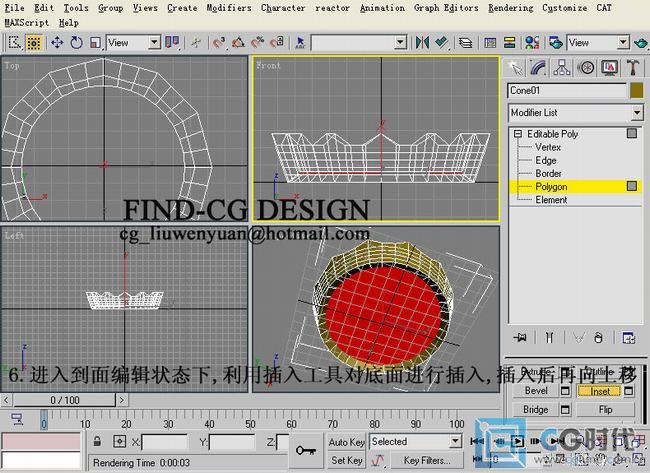Viewport: 650px width, 473px height.
Task: Open the Bevel settings box
Action: click(565, 391)
